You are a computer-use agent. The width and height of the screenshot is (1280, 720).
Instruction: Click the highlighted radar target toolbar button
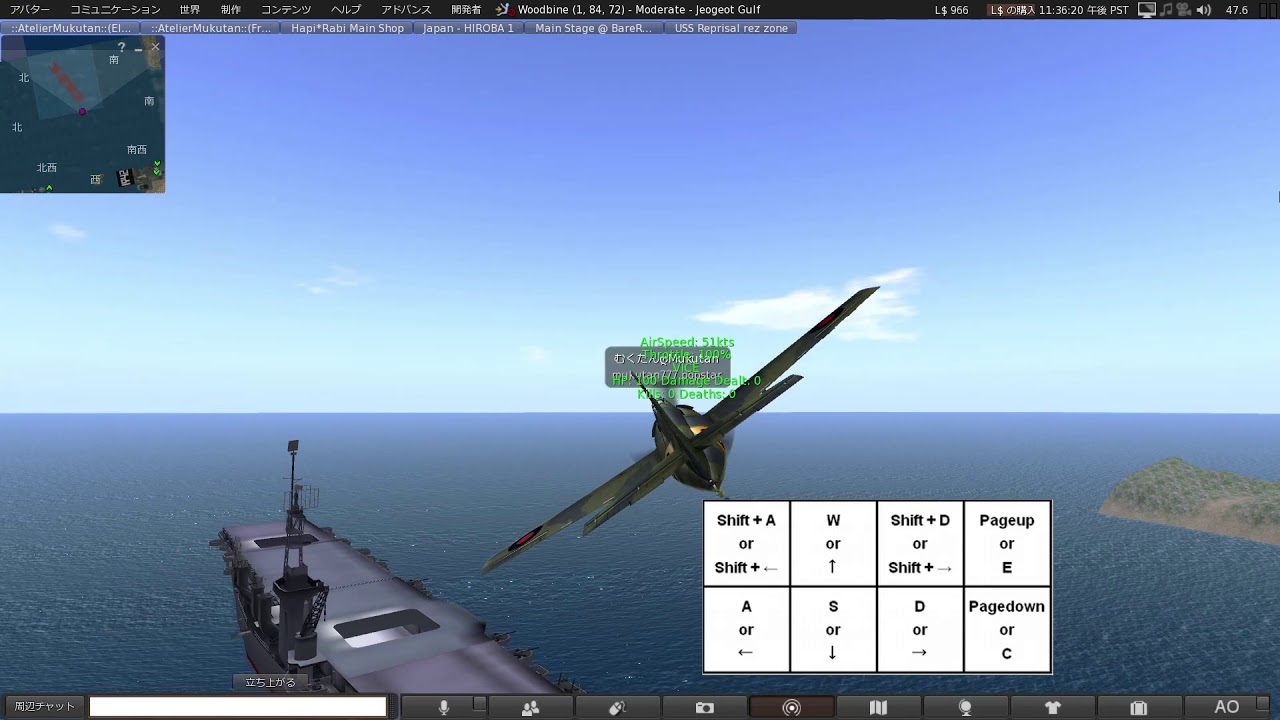[x=791, y=708]
